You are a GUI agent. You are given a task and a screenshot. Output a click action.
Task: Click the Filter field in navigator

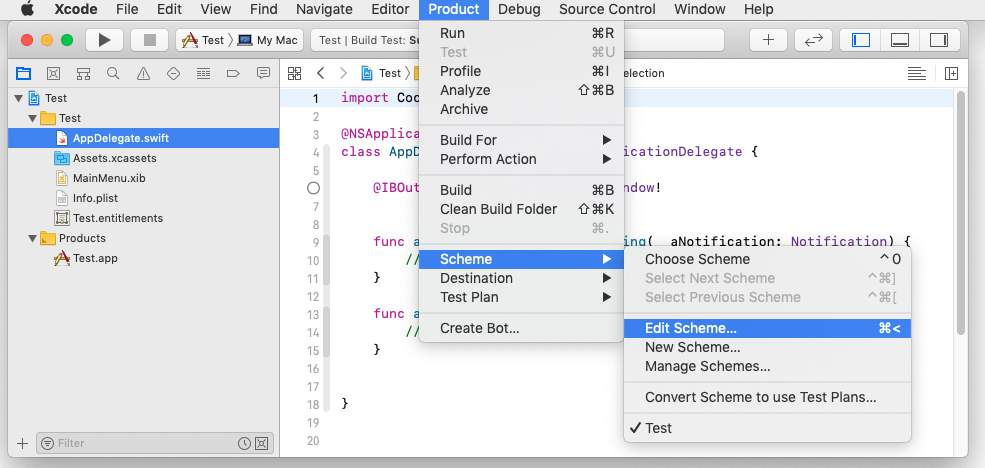click(x=155, y=444)
